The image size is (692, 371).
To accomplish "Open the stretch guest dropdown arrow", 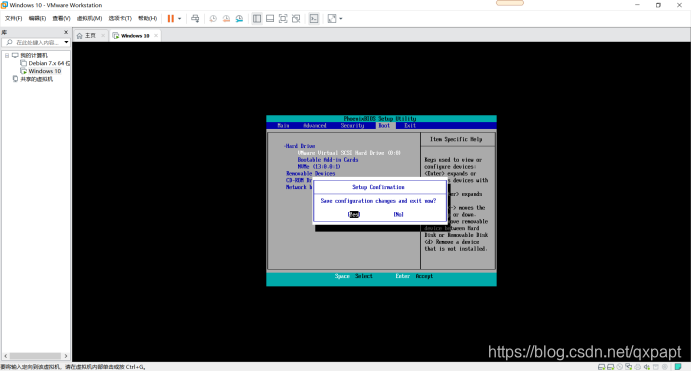I will click(x=341, y=19).
